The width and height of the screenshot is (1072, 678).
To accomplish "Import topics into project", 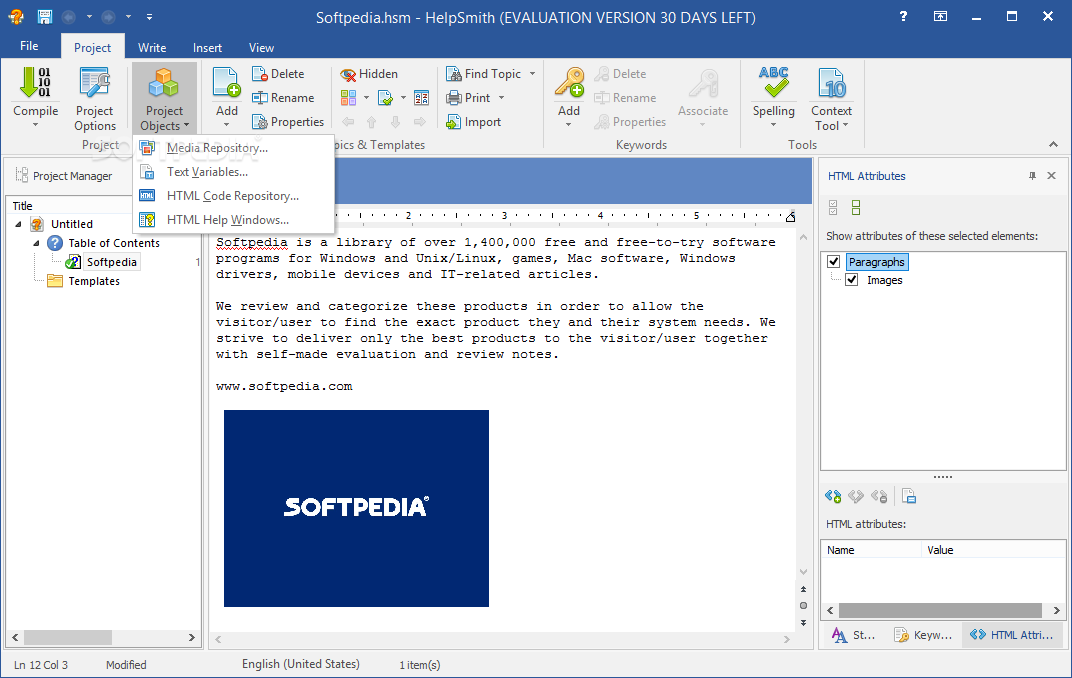I will point(474,122).
